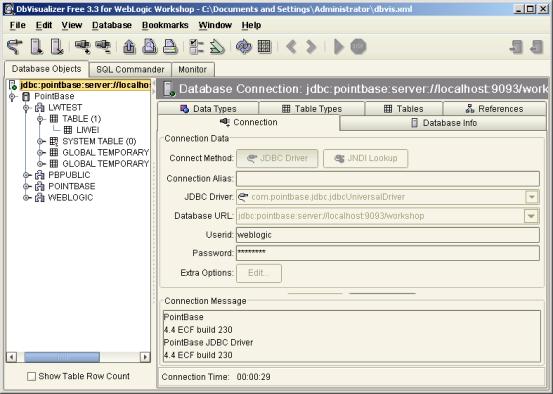The height and width of the screenshot is (394, 553).
Task: Expand the WEBLOGIC schema node
Action: point(26,198)
